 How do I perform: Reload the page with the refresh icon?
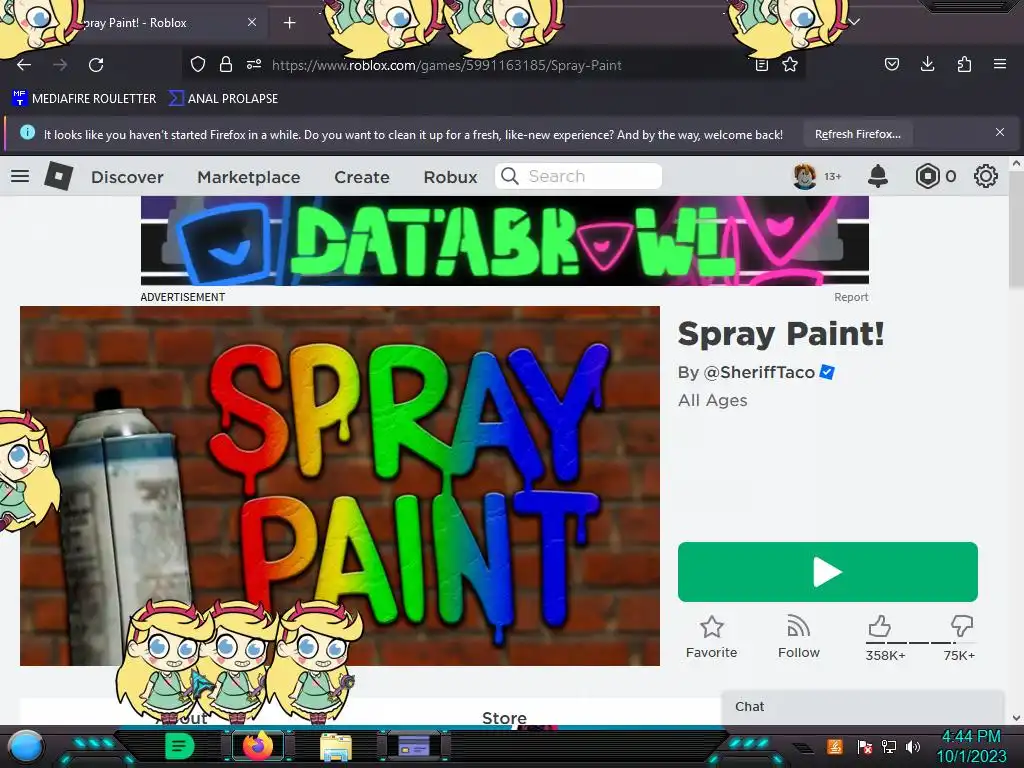(x=96, y=65)
